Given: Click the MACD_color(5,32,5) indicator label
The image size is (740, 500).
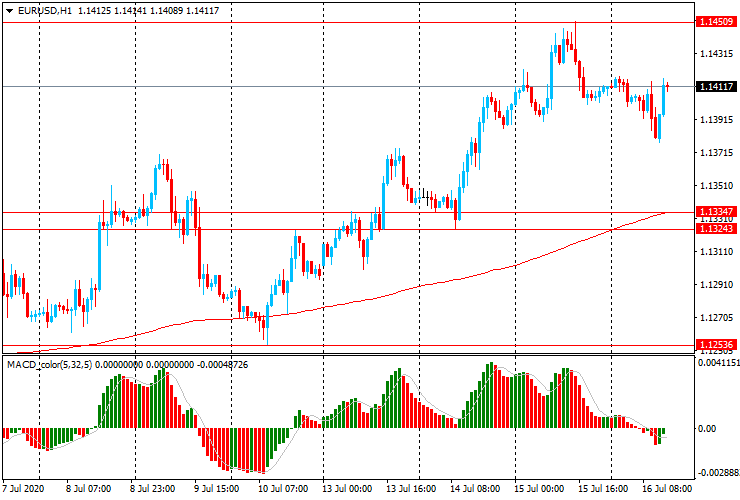Looking at the screenshot, I should (x=50, y=364).
